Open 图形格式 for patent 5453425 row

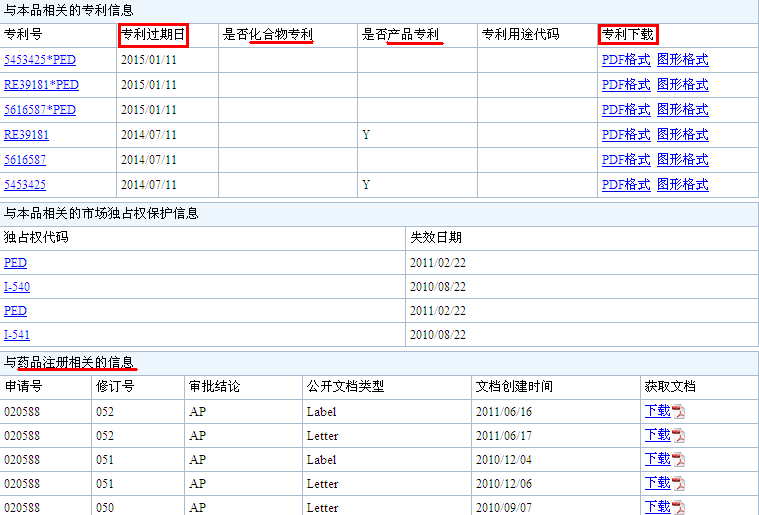pos(683,185)
